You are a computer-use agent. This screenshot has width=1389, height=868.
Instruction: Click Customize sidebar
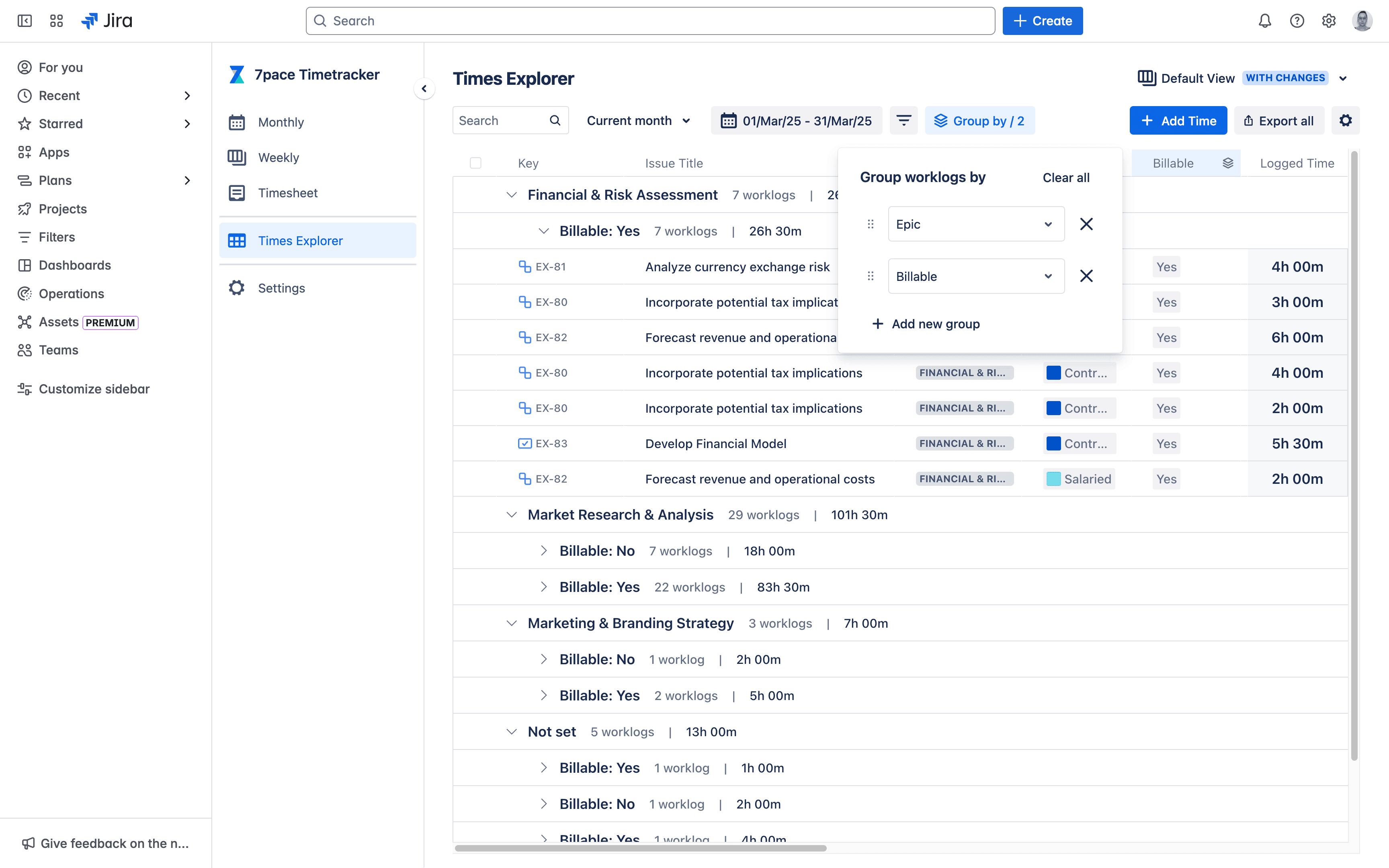[x=94, y=389]
